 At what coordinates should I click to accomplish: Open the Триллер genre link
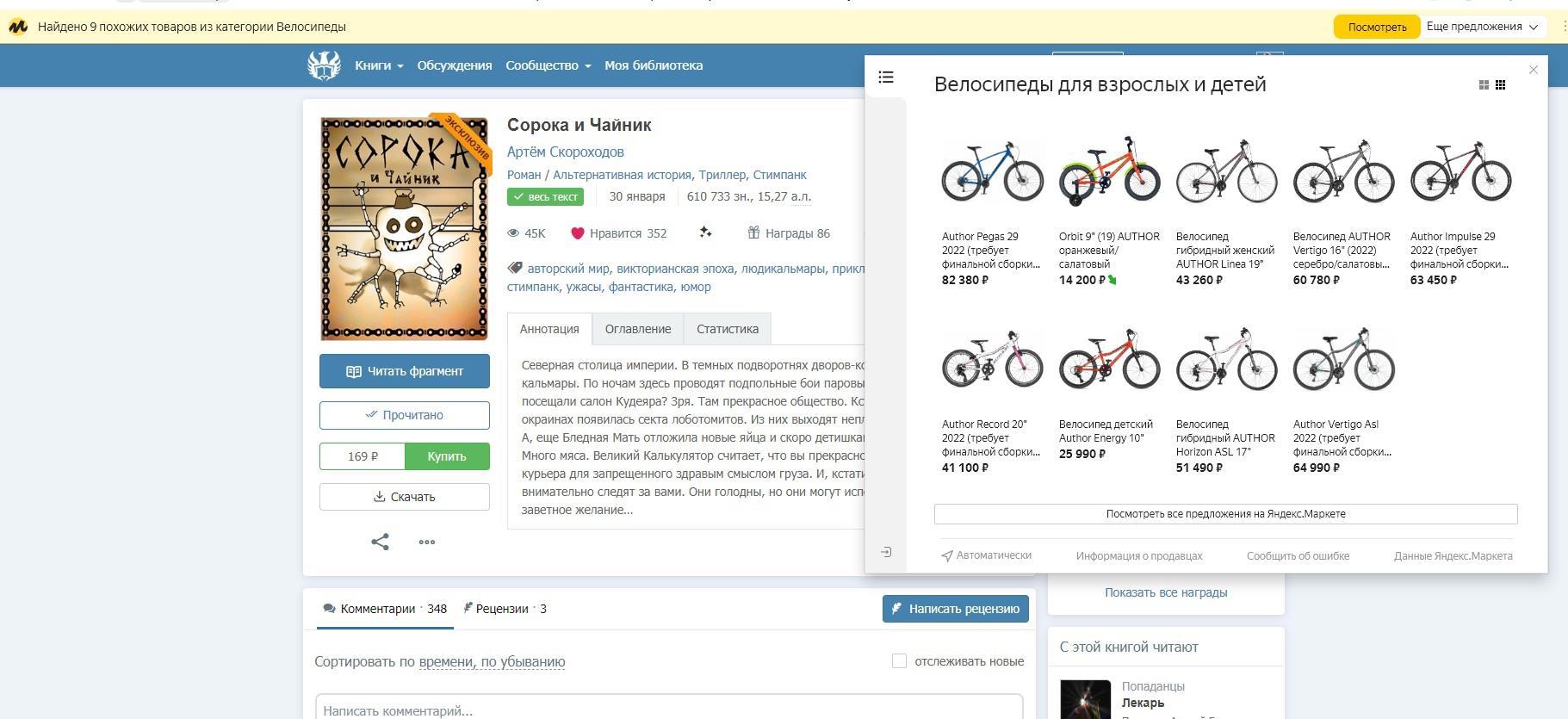[722, 175]
